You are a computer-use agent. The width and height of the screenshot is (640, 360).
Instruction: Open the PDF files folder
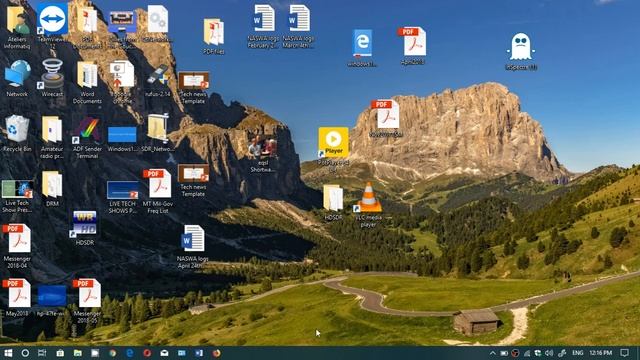coord(213,37)
